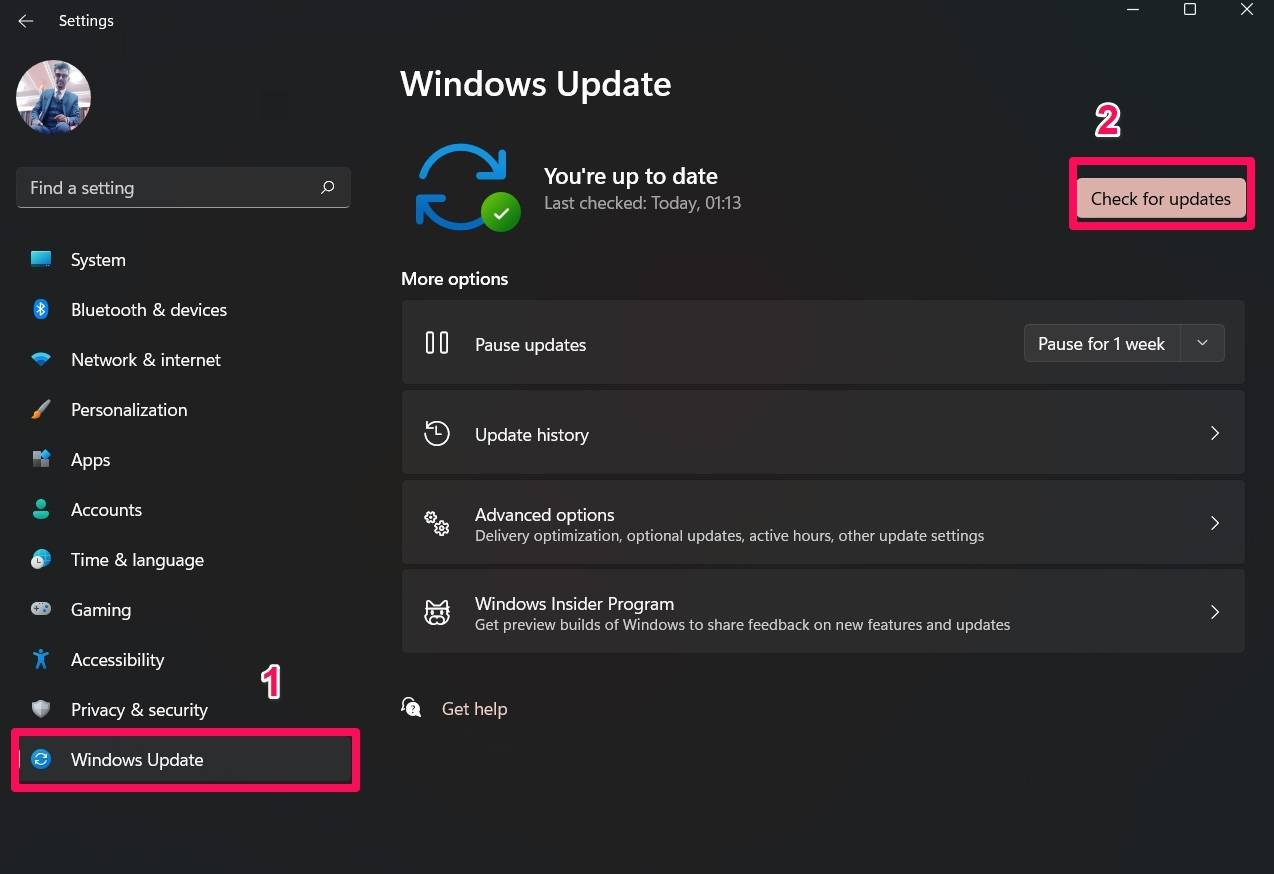Image resolution: width=1274 pixels, height=874 pixels.
Task: Open the Gaming controller icon
Action: 41,610
